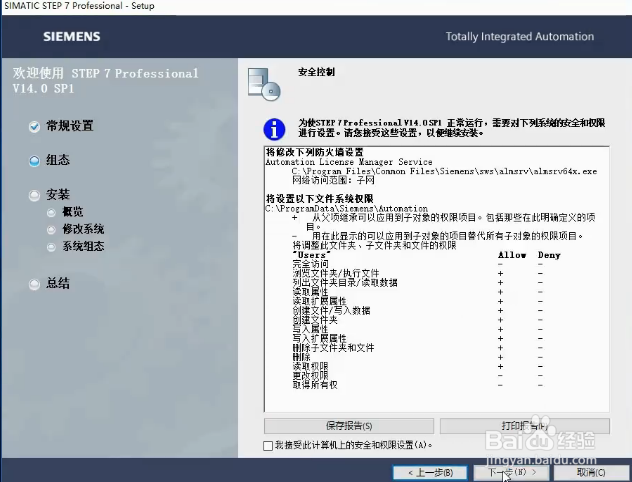Click the Deny column header
632x482 pixels.
click(x=549, y=255)
